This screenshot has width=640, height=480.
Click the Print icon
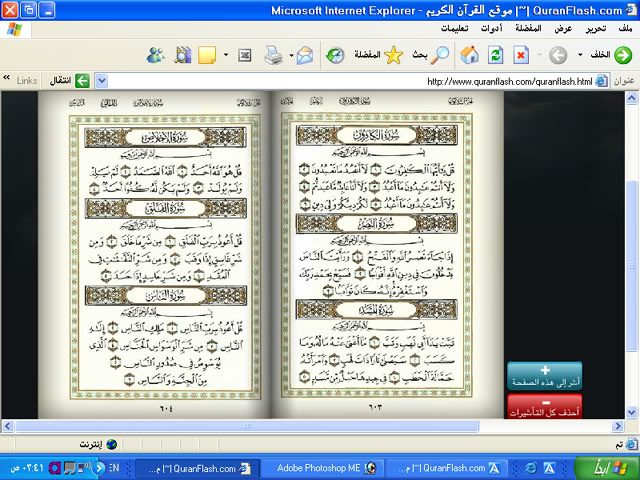pos(273,55)
